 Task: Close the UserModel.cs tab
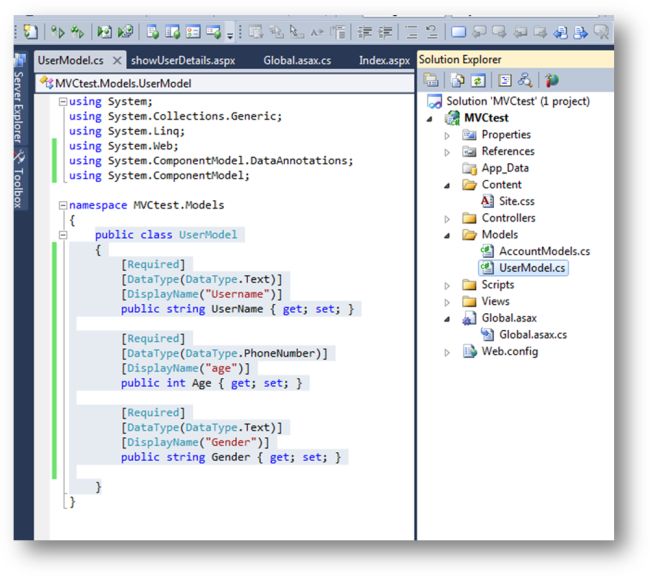117,61
